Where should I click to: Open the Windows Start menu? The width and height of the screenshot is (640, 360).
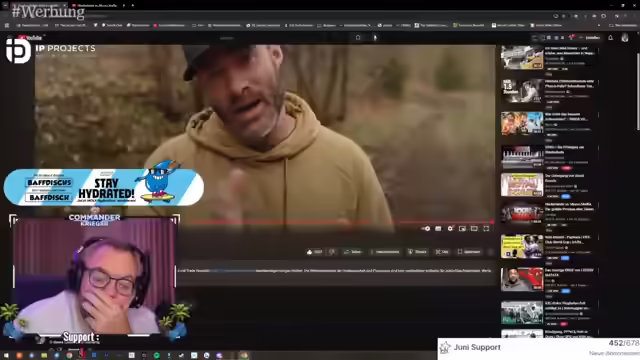pos(6,356)
